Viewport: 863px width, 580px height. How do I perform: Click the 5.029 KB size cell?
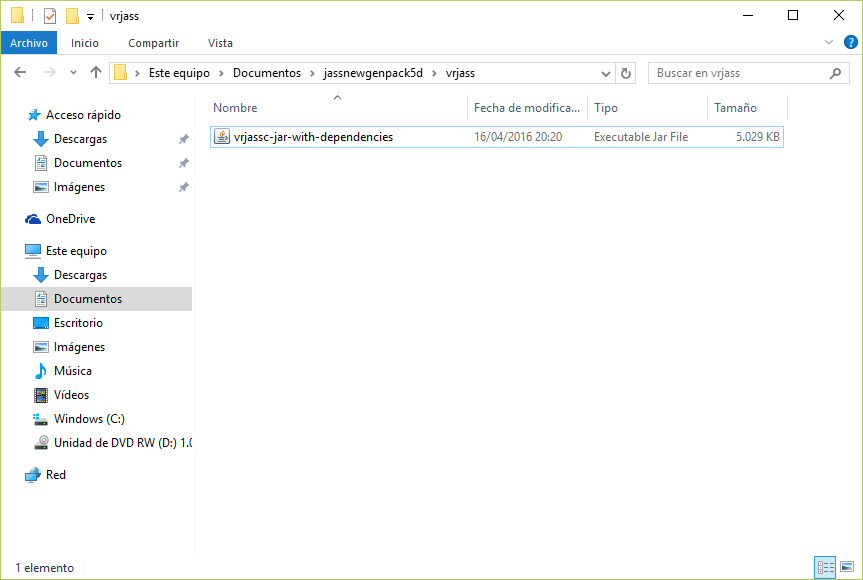[x=757, y=136]
